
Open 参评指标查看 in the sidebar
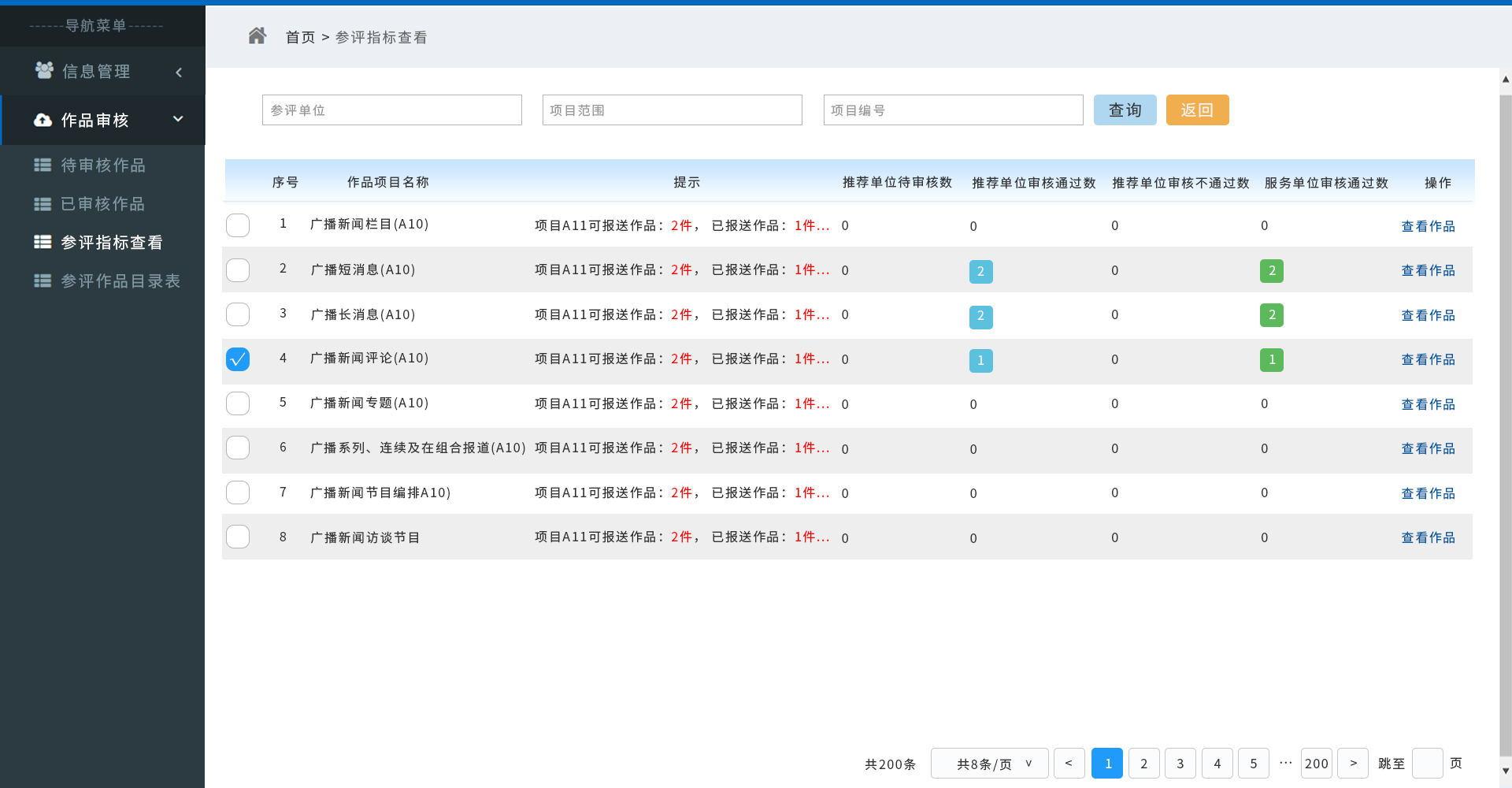coord(111,243)
